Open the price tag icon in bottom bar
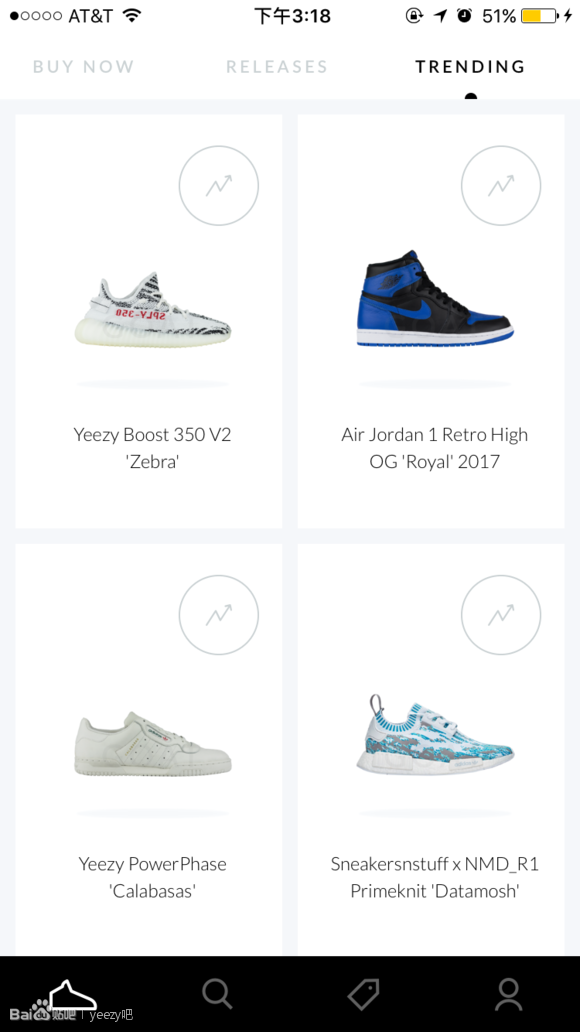The image size is (580, 1032). (x=363, y=994)
